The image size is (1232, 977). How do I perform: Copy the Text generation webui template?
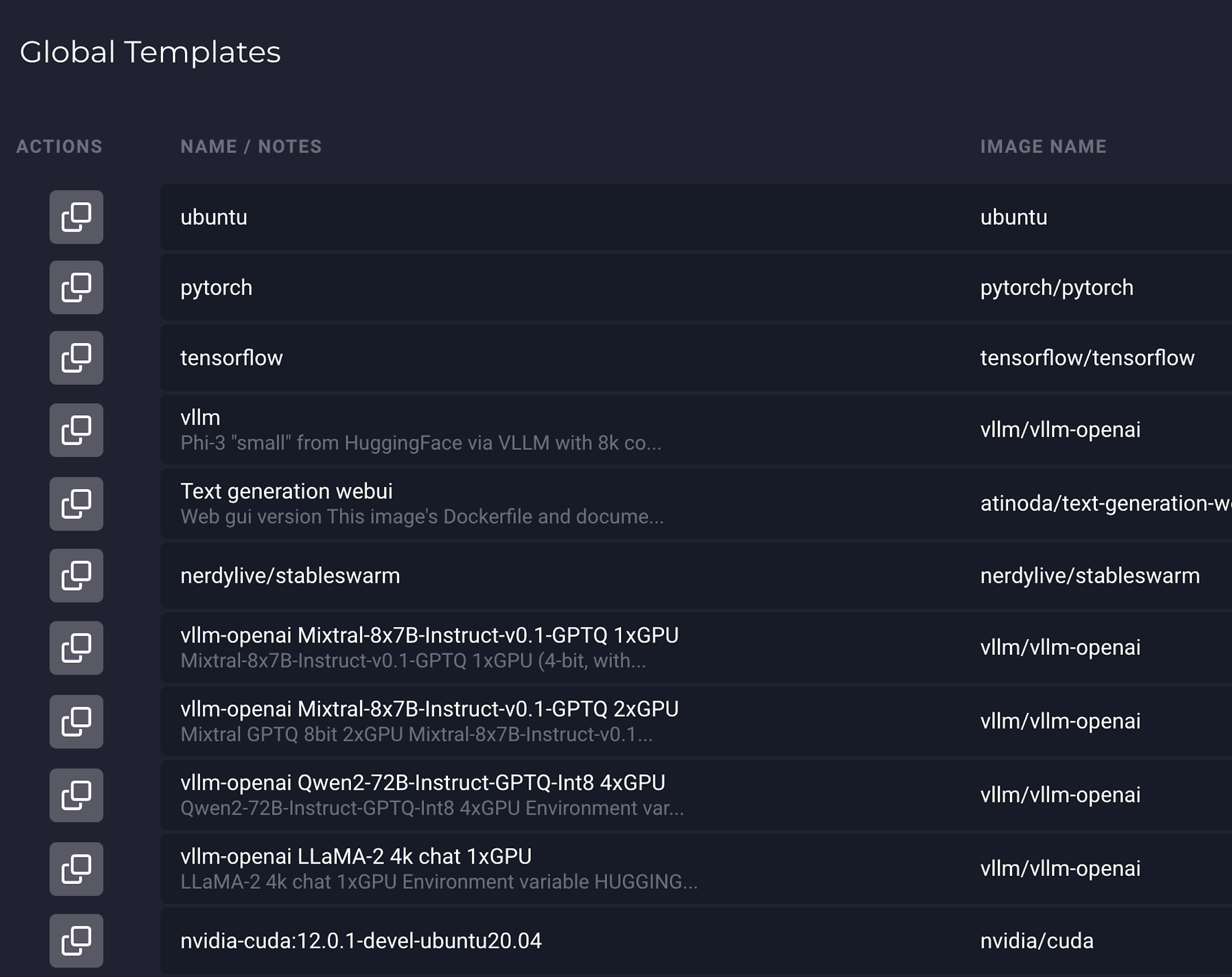[76, 504]
